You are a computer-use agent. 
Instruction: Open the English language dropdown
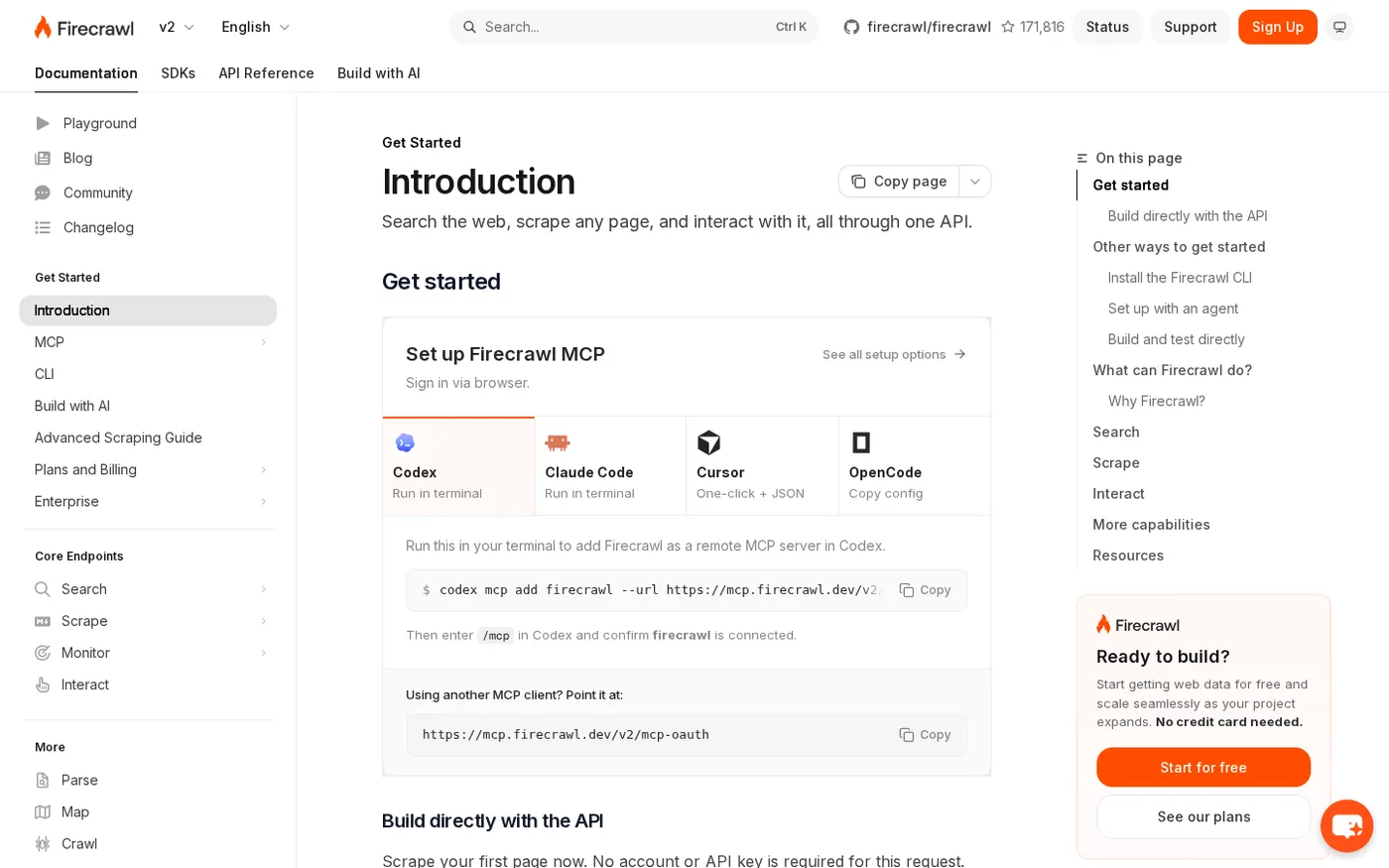pyautogui.click(x=256, y=27)
